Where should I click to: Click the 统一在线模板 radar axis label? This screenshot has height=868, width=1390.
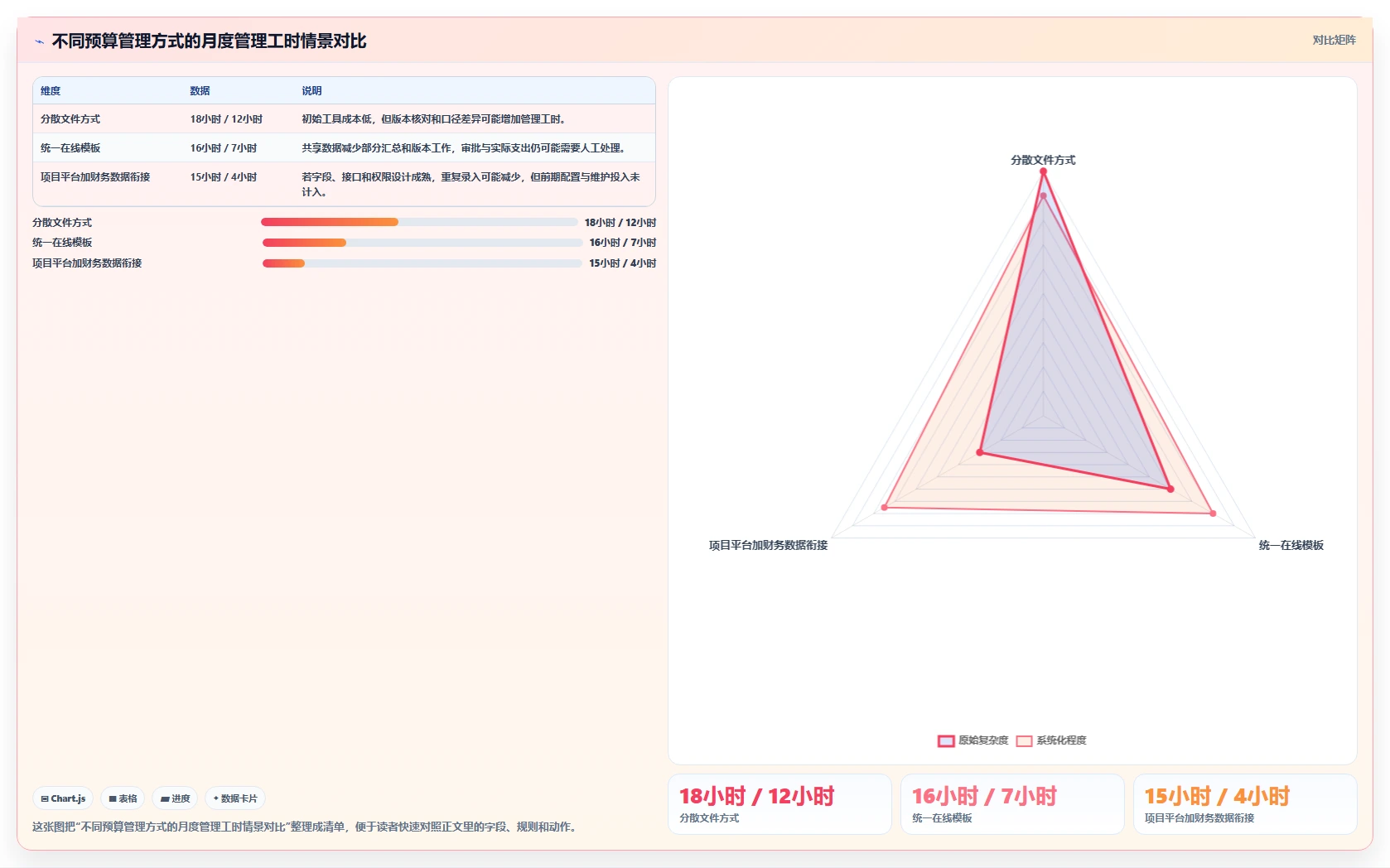click(x=1291, y=545)
